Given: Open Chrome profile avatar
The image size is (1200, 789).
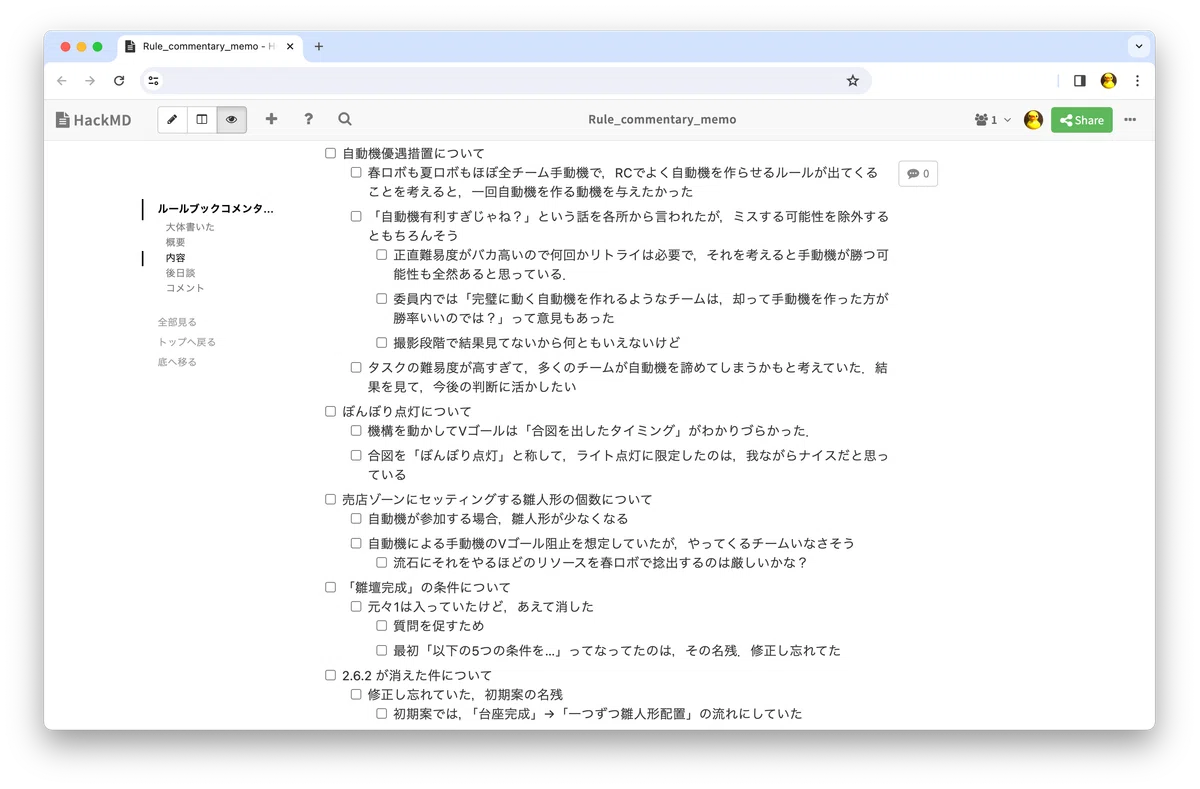Looking at the screenshot, I should click(1108, 81).
